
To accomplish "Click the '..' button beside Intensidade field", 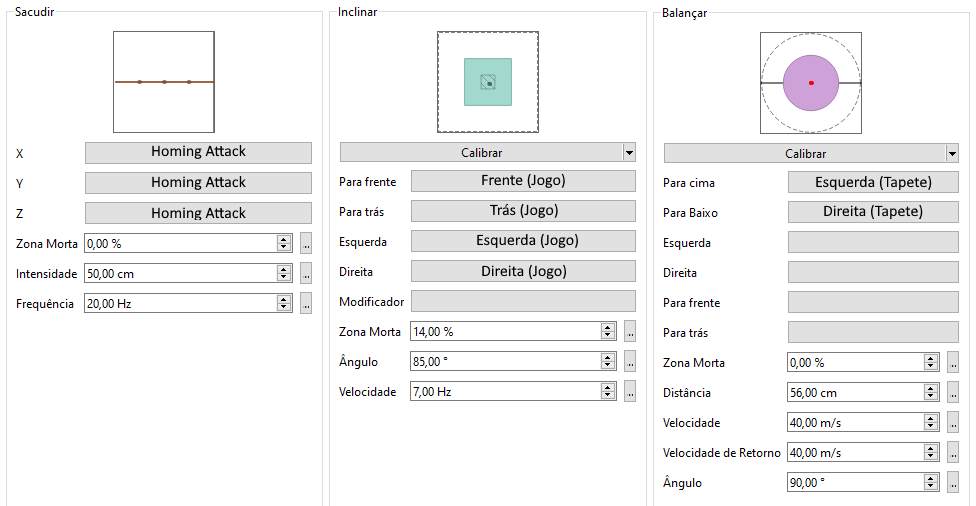I will 306,273.
